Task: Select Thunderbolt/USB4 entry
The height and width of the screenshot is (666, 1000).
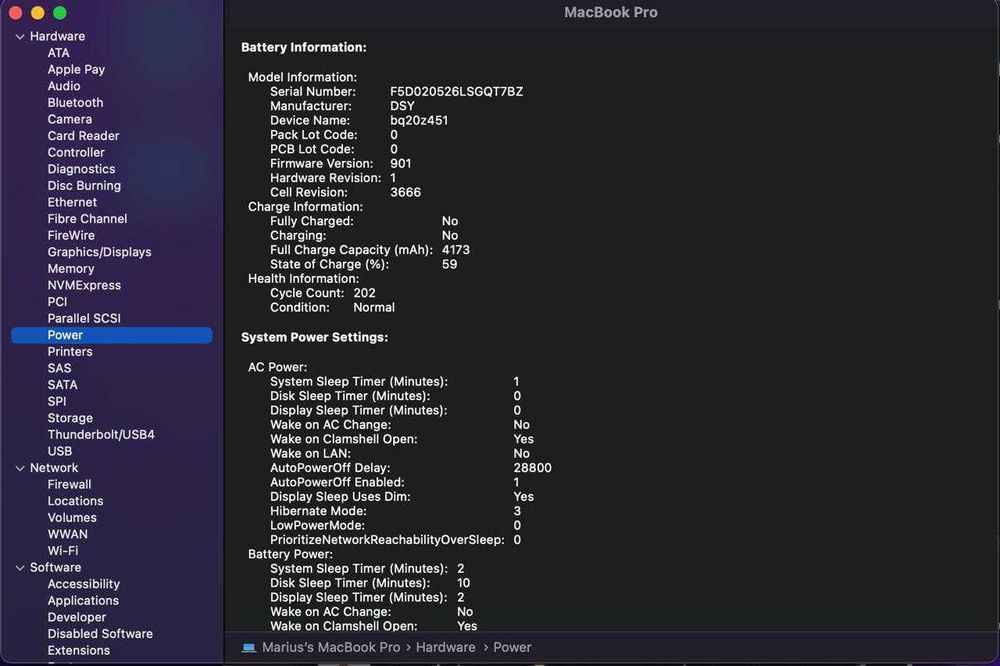Action: pyautogui.click(x=101, y=434)
